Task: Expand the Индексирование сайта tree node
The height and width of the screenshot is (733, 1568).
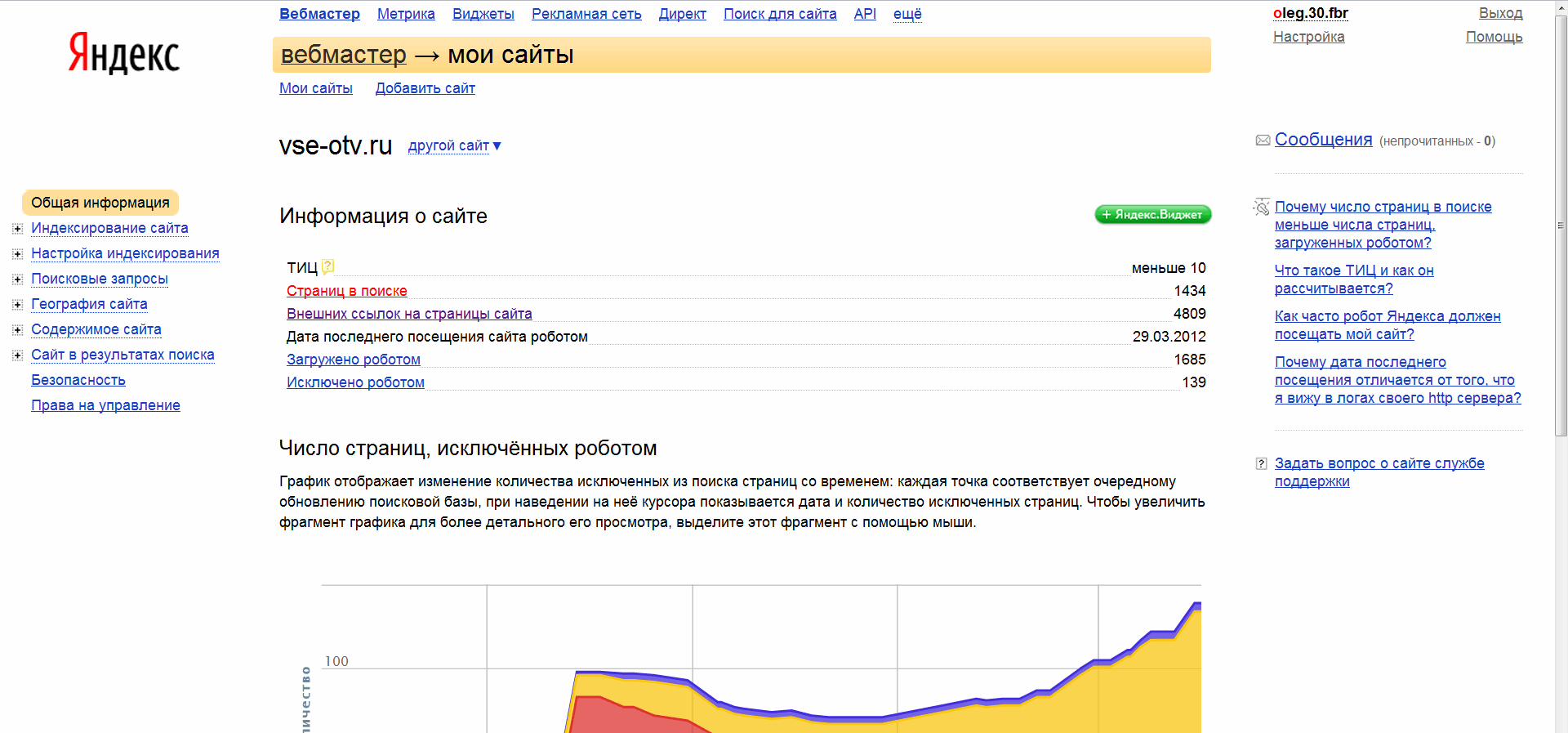Action: point(17,229)
